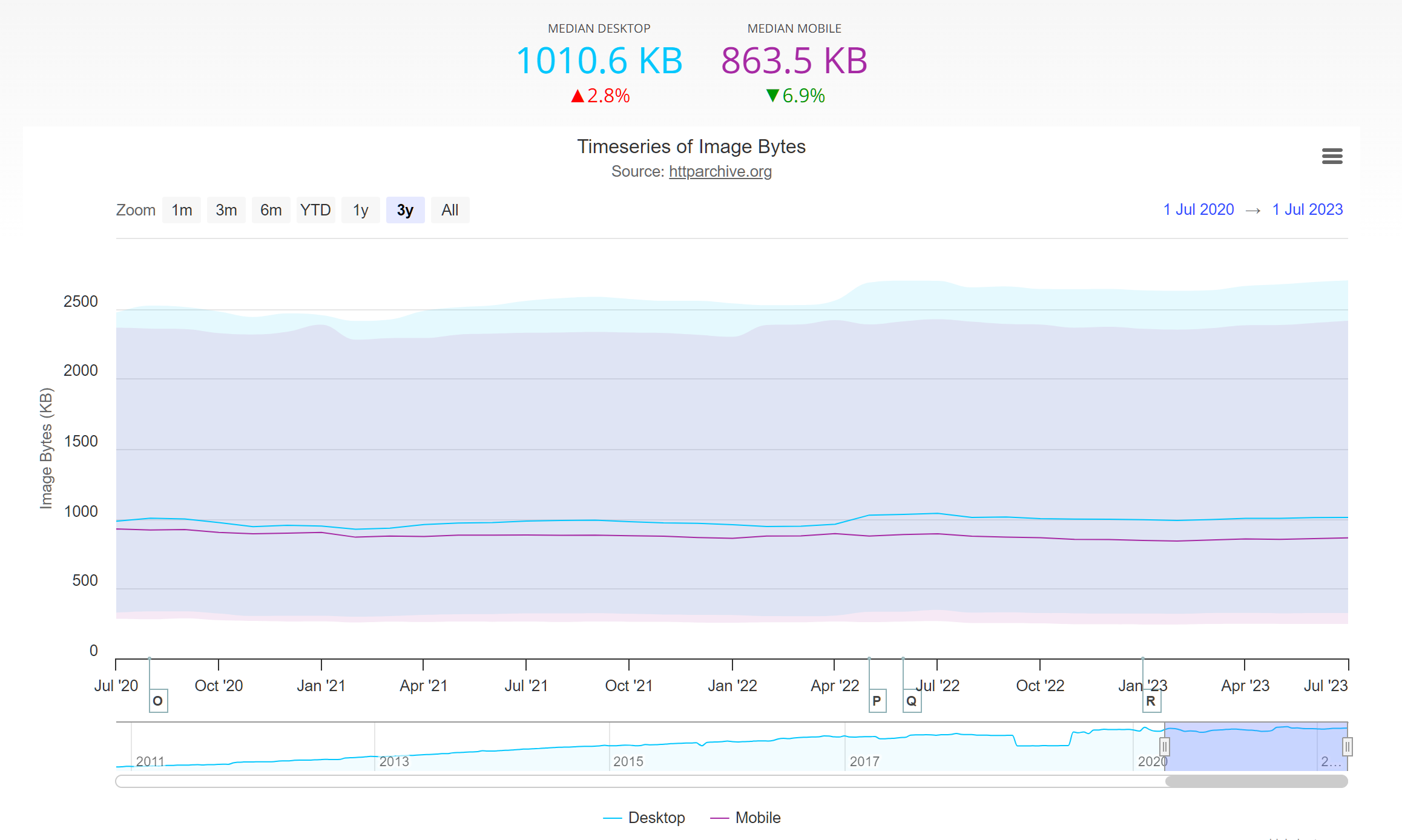Open the httparchive.org source link
This screenshot has height=840, width=1402.
(720, 172)
